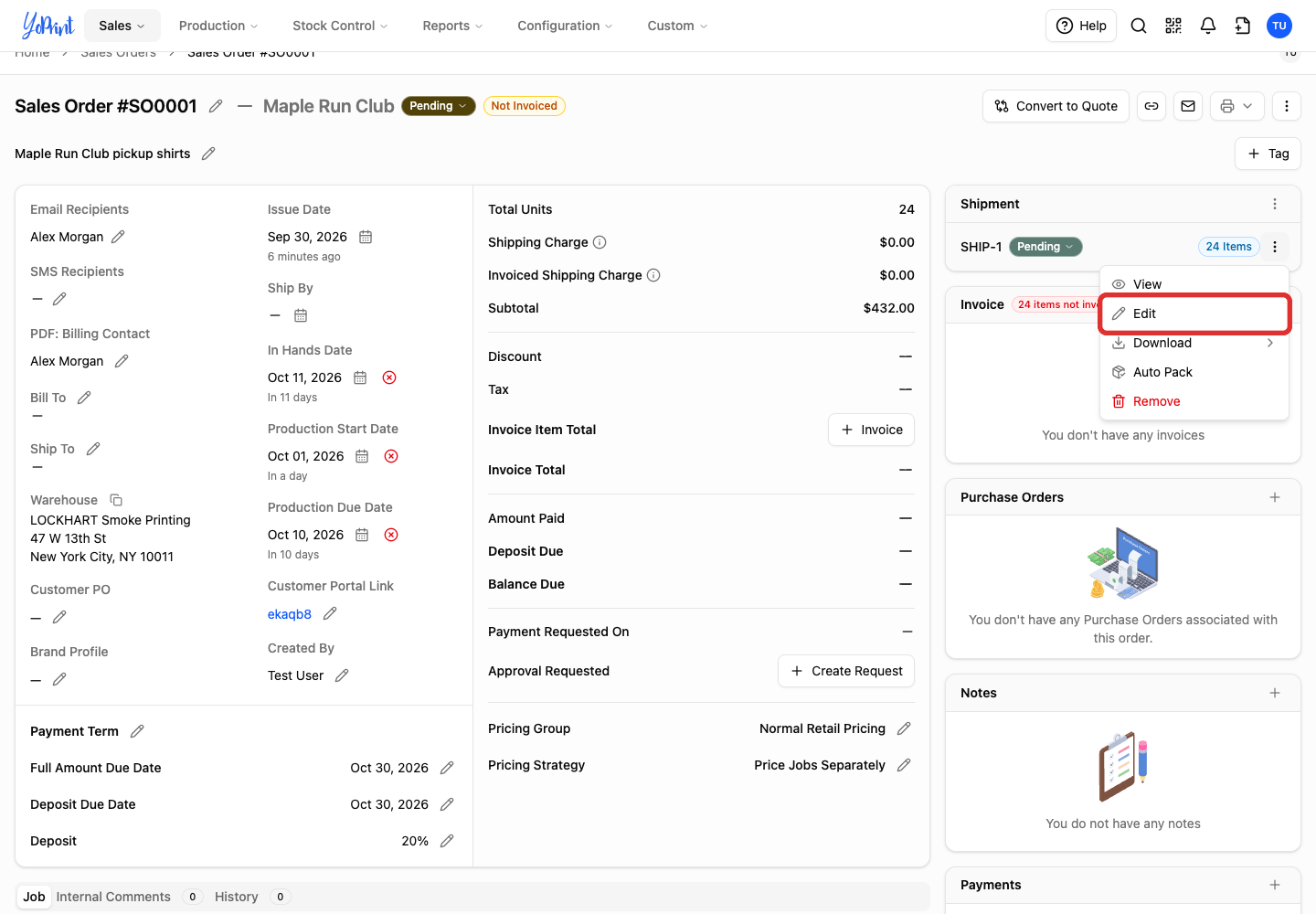Image resolution: width=1316 pixels, height=914 pixels.
Task: Open the TU user avatar menu
Action: coord(1279,26)
